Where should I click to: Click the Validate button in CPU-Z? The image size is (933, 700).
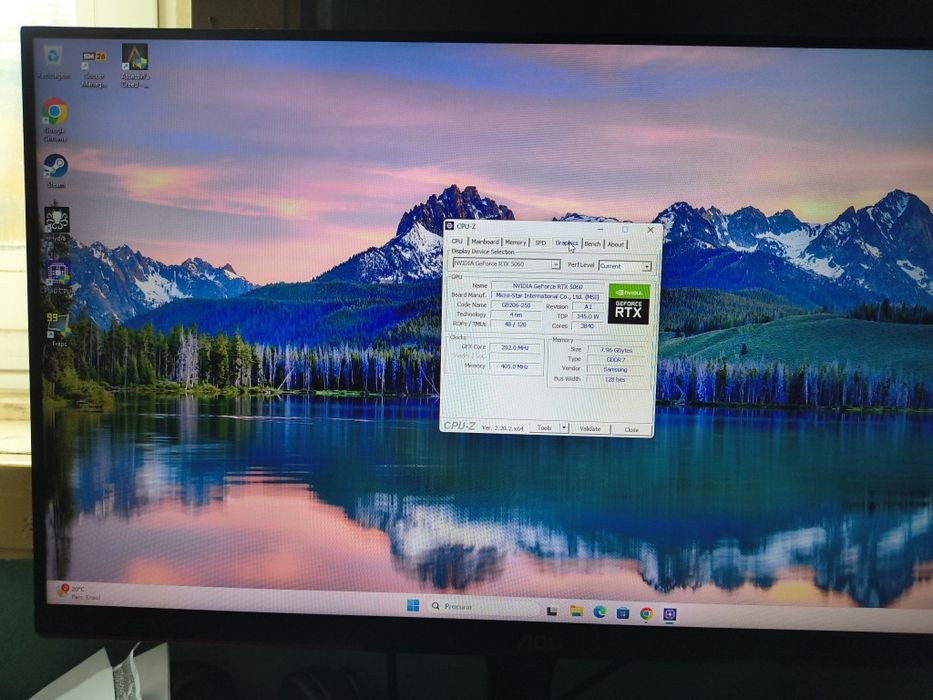click(x=590, y=429)
